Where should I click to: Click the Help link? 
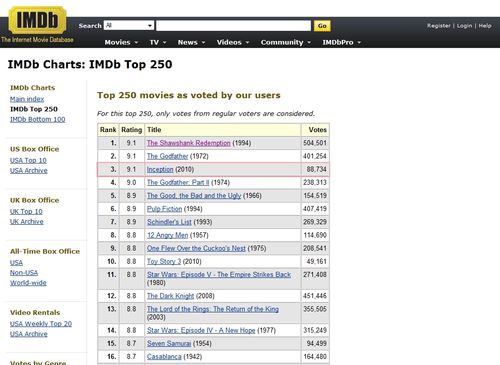(x=485, y=26)
